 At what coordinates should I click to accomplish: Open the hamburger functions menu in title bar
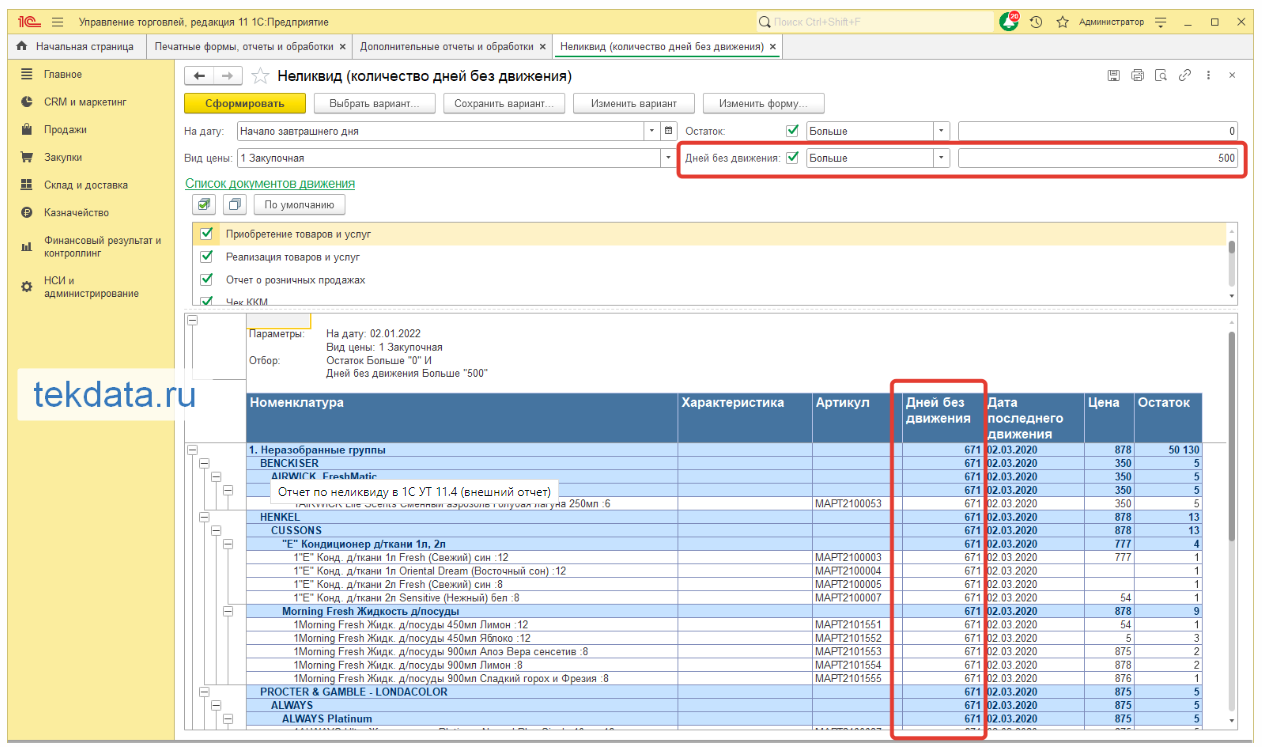[x=56, y=21]
